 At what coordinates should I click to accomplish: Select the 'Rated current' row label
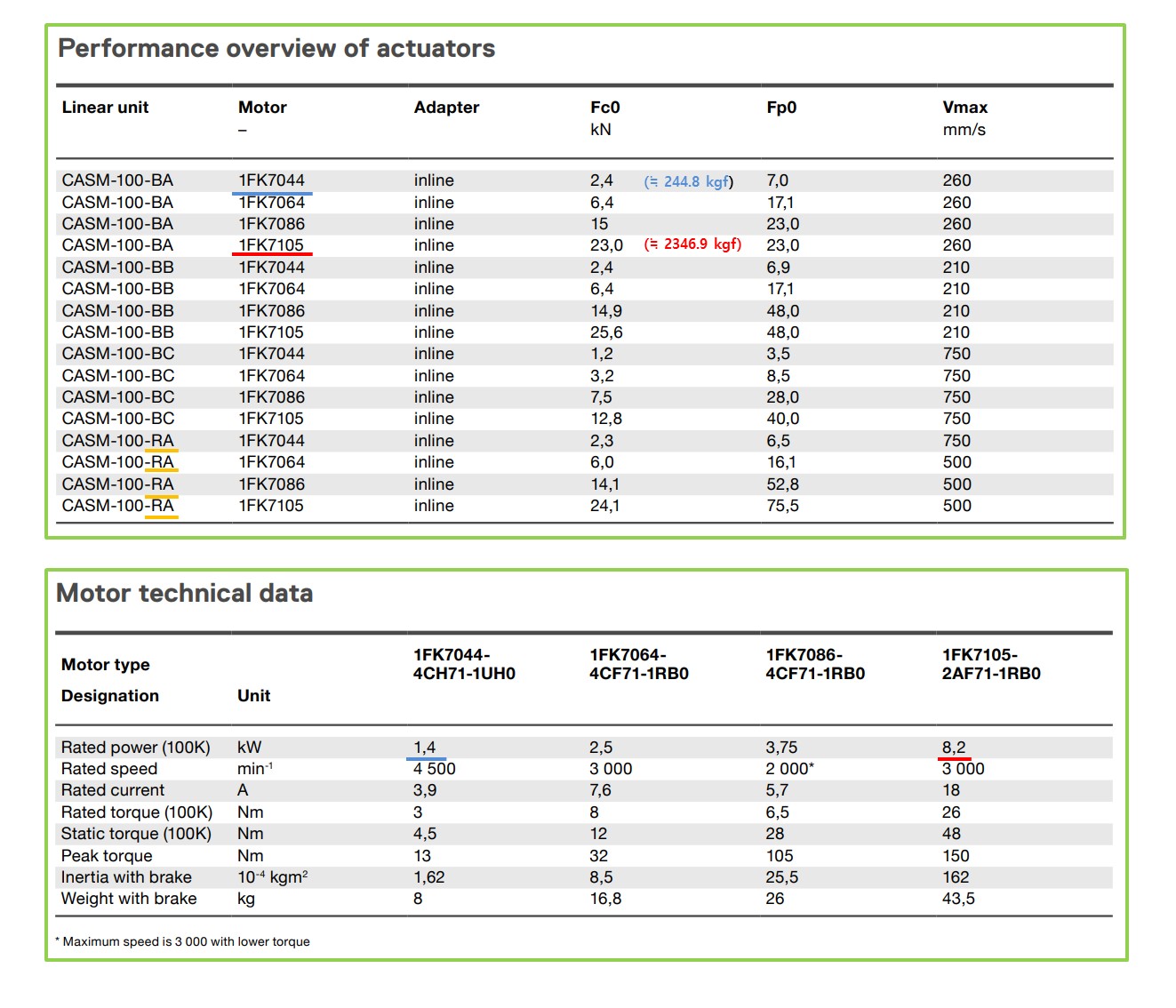113,790
